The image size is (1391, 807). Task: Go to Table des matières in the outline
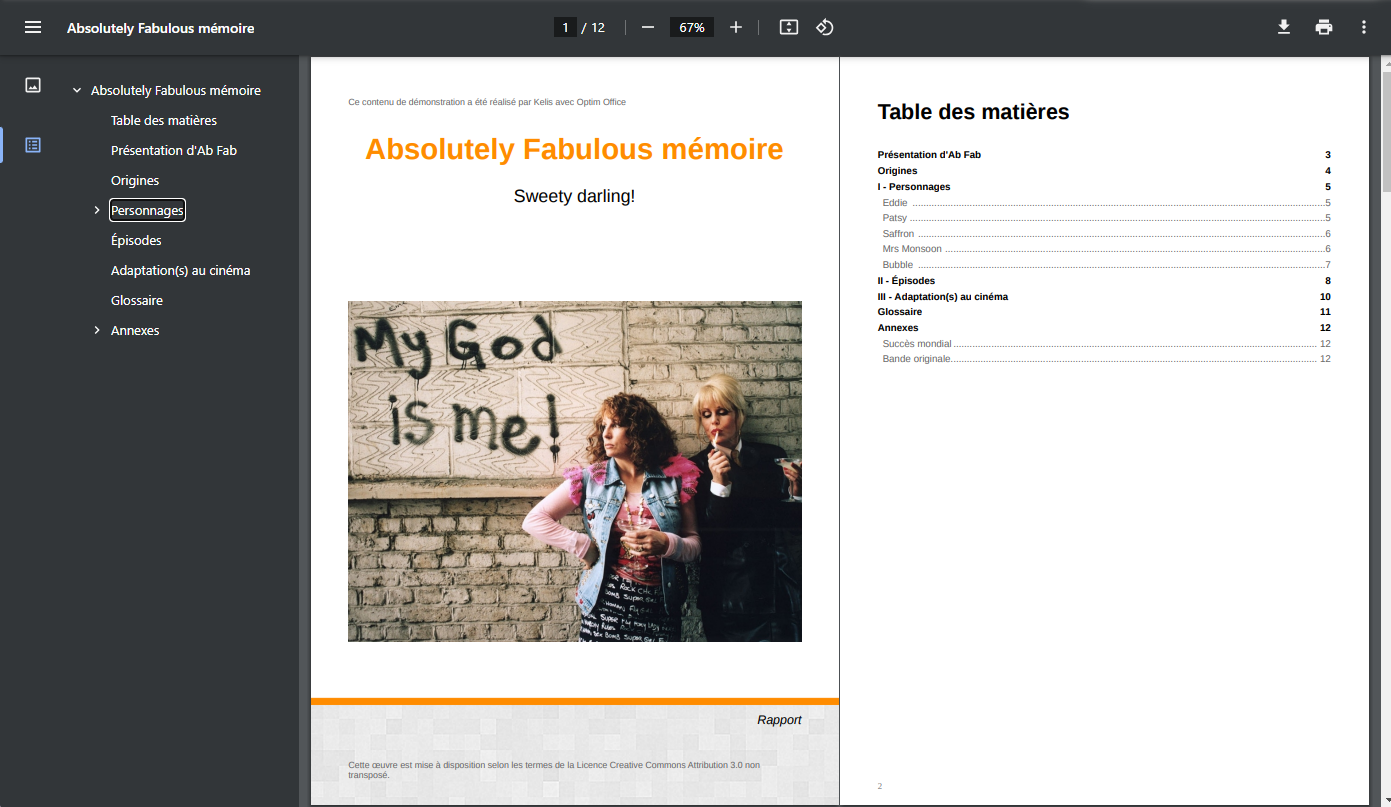click(164, 121)
